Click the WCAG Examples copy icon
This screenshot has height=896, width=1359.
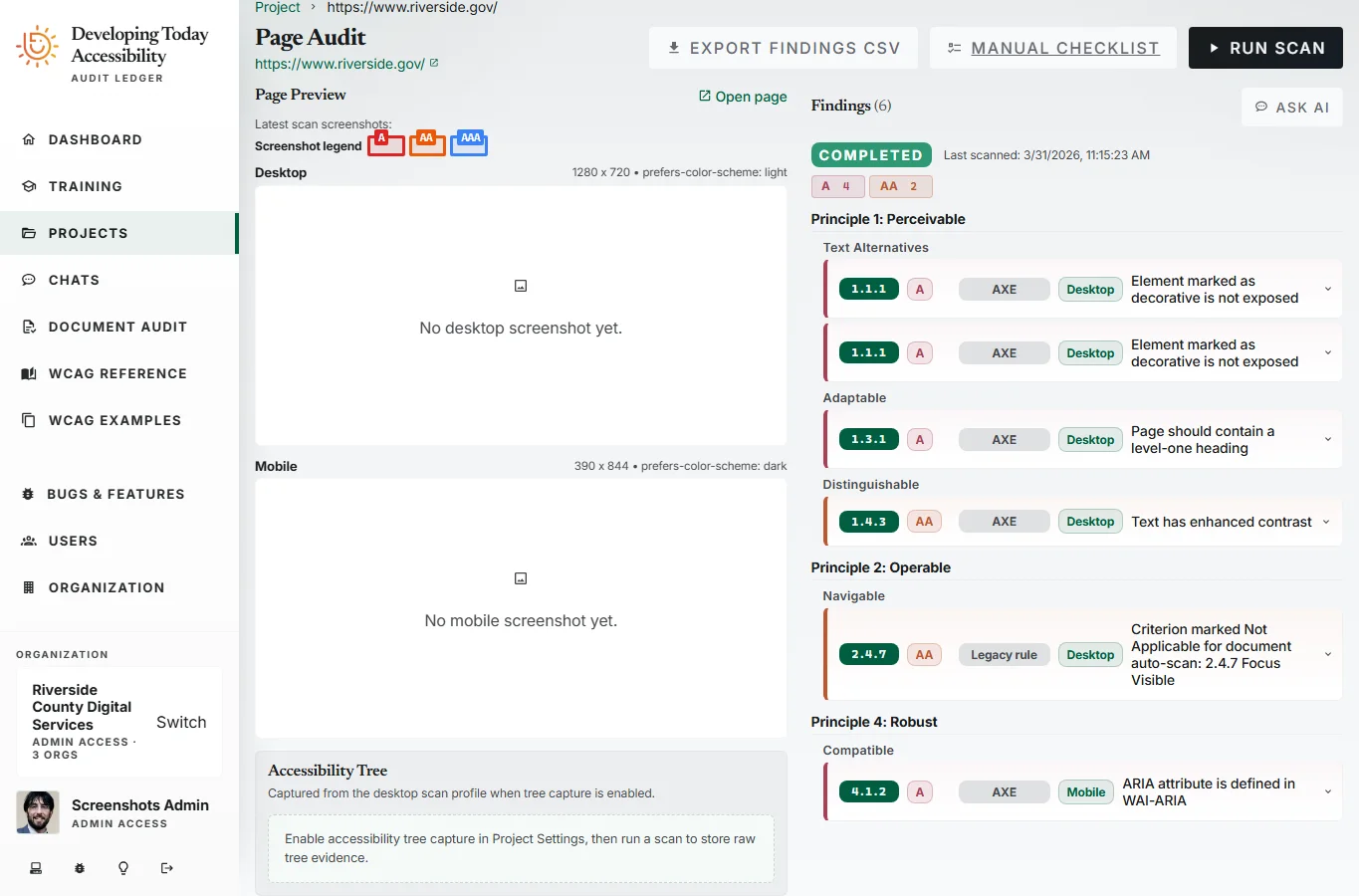coord(29,420)
